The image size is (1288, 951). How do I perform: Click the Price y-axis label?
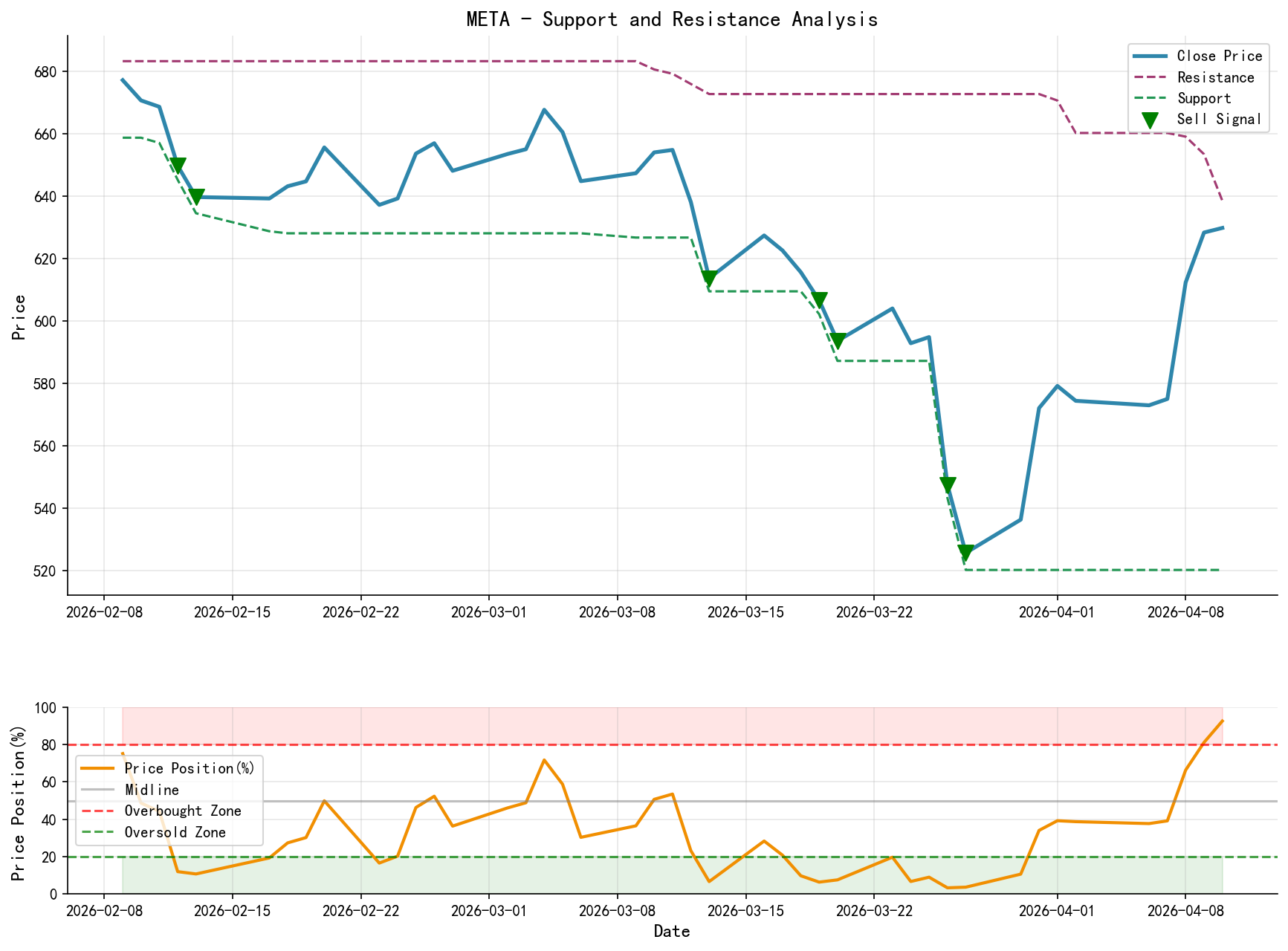pos(19,317)
